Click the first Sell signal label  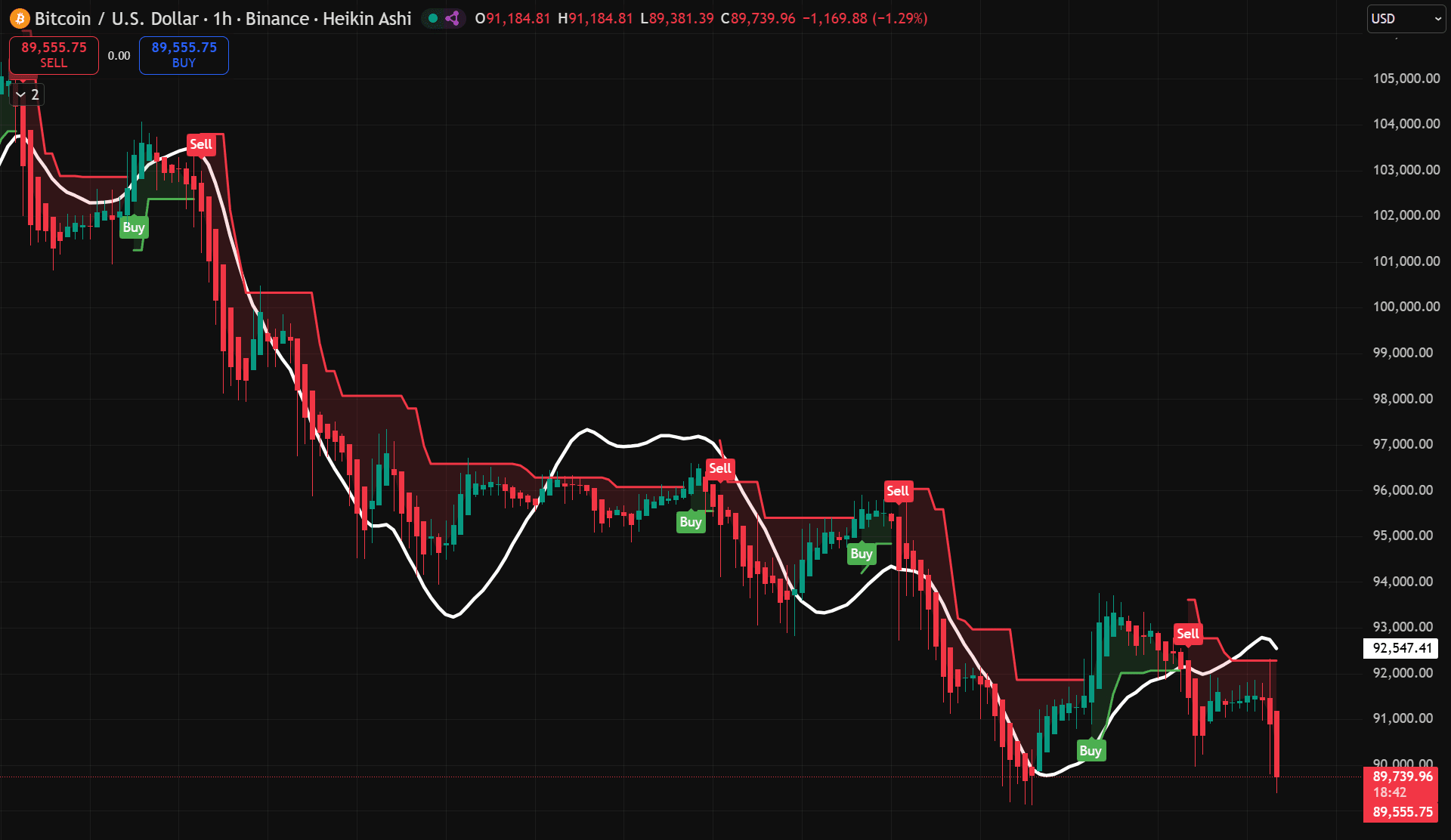(201, 144)
